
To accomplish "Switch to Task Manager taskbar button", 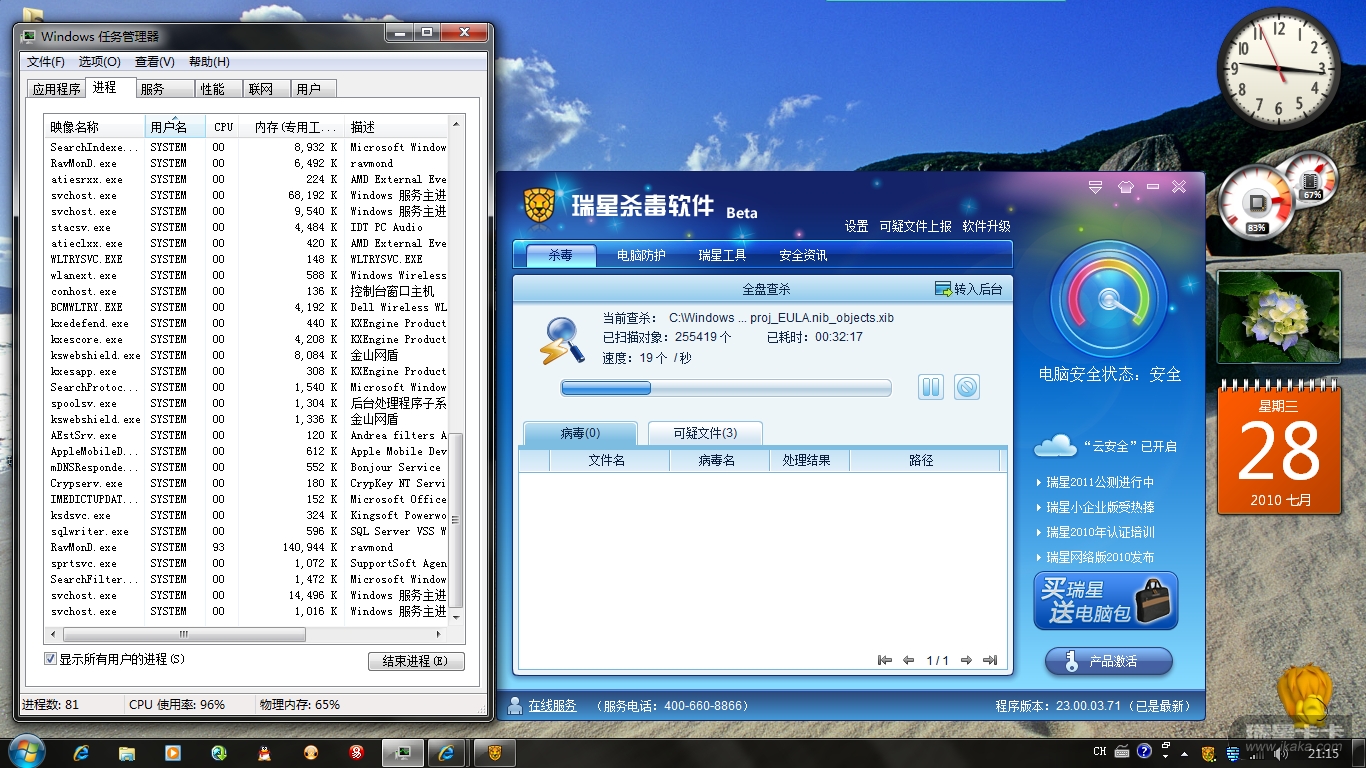I will (x=402, y=752).
